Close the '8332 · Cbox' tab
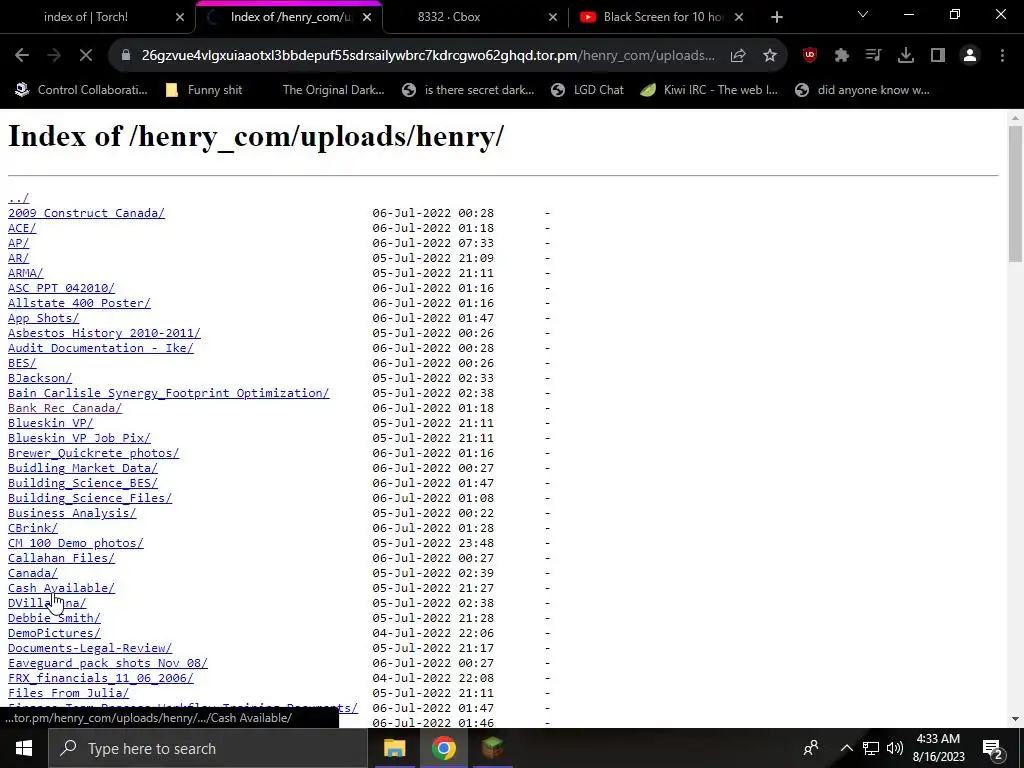Image resolution: width=1024 pixels, height=768 pixels. (553, 17)
